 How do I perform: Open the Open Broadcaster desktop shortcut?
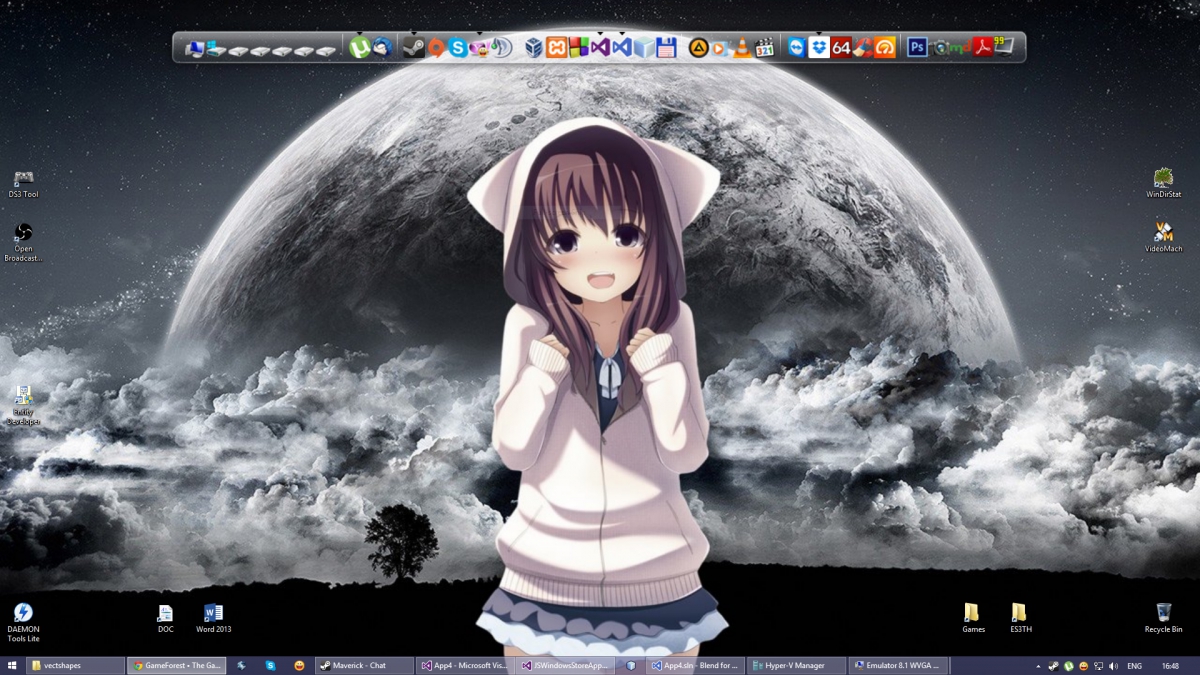pyautogui.click(x=23, y=243)
